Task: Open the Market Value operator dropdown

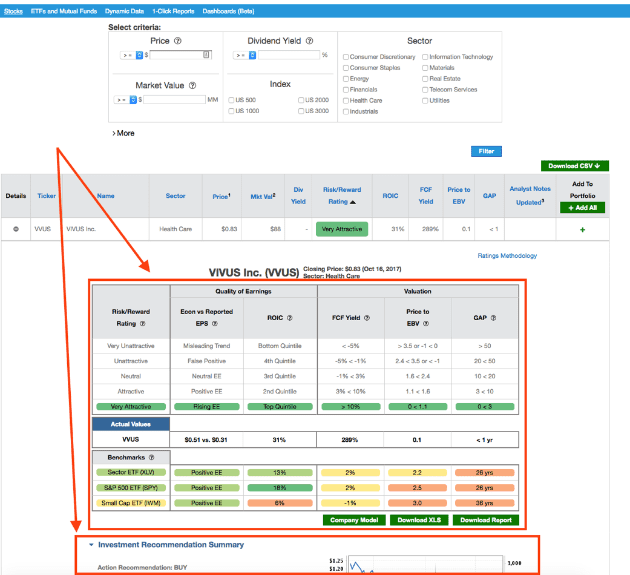Action: pos(126,100)
